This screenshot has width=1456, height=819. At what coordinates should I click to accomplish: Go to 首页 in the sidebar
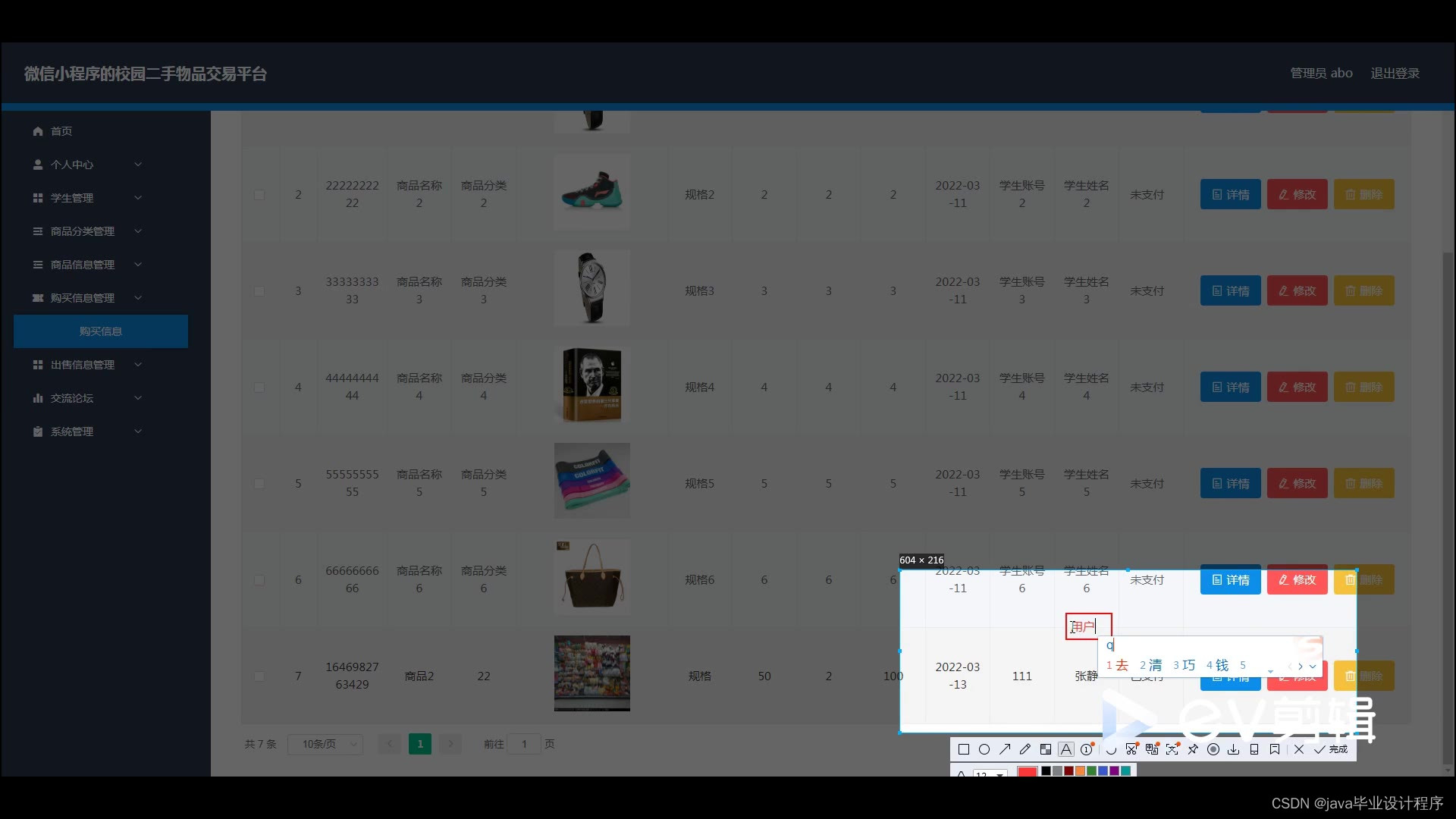[x=61, y=131]
